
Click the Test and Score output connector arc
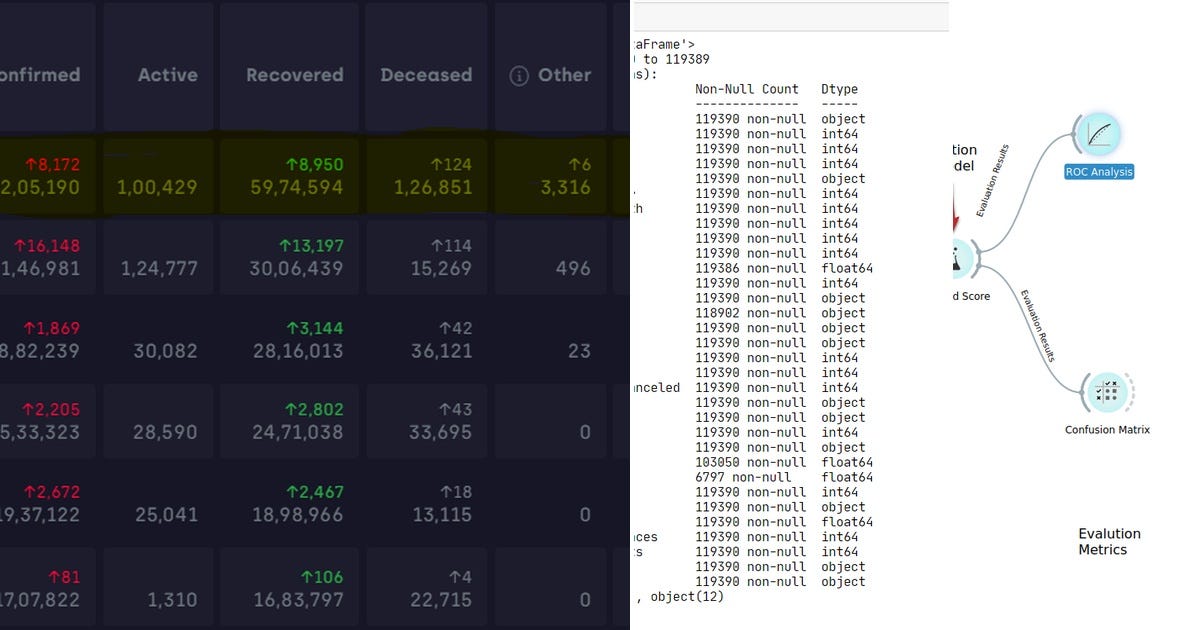[978, 258]
